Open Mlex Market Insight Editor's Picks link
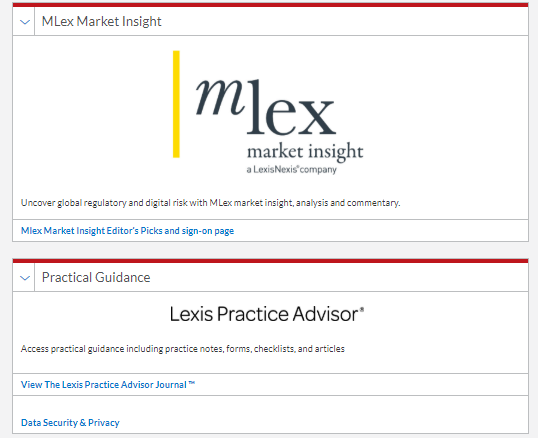538x438 pixels. (127, 230)
